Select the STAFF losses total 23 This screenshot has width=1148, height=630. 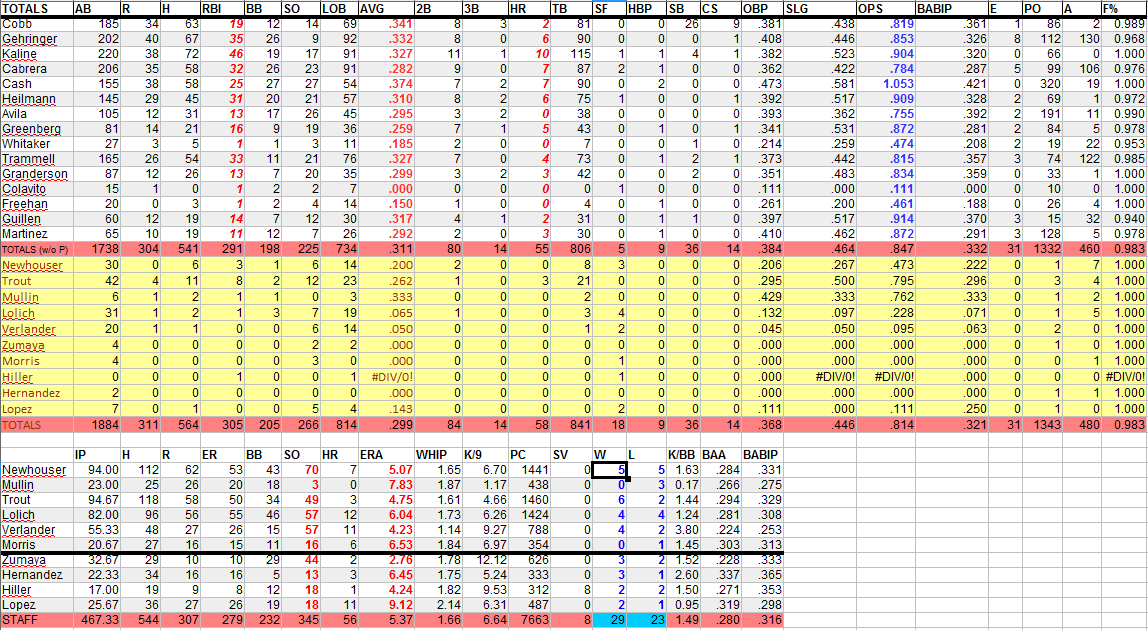tap(646, 620)
